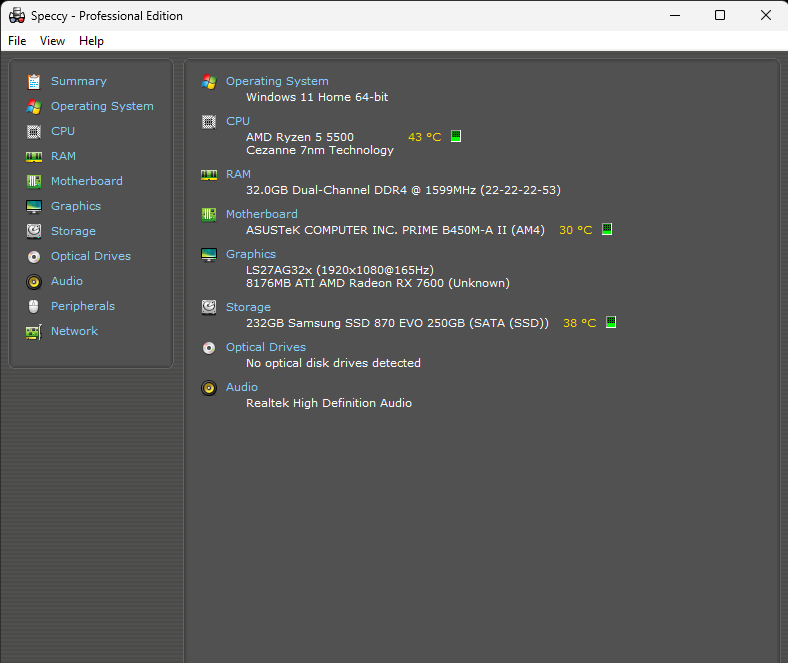Select Summary in the sidebar
Image resolution: width=788 pixels, height=663 pixels.
point(78,81)
